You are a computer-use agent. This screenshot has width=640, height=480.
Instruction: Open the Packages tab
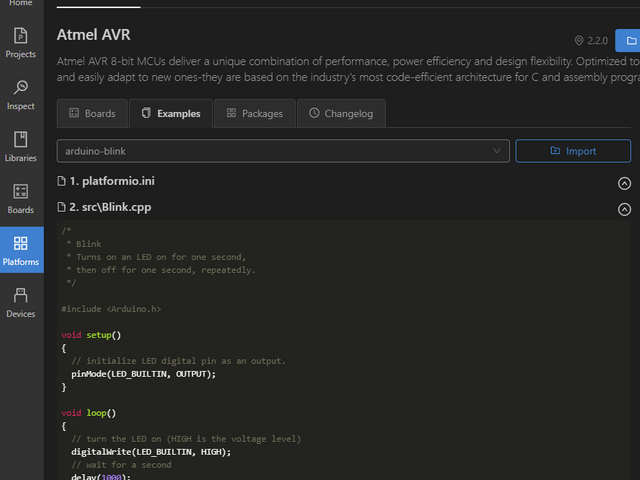coord(255,114)
